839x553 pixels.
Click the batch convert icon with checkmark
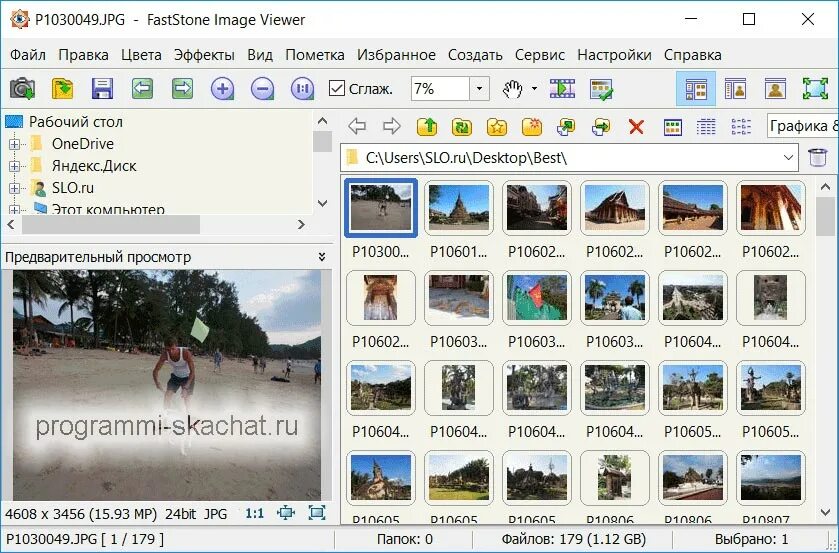[601, 89]
